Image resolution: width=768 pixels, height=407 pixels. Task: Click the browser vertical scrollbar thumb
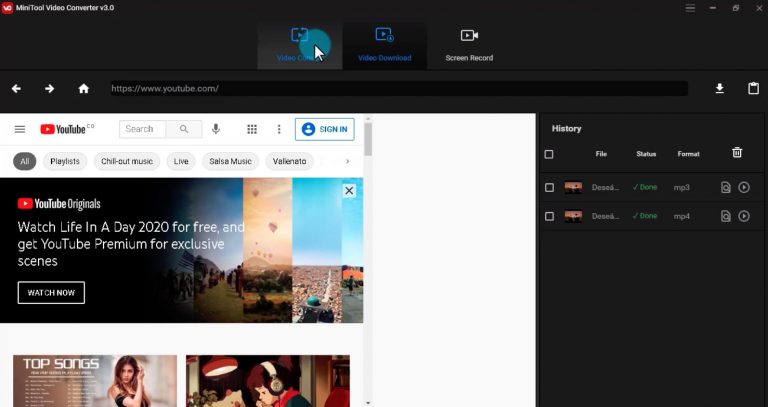point(368,138)
